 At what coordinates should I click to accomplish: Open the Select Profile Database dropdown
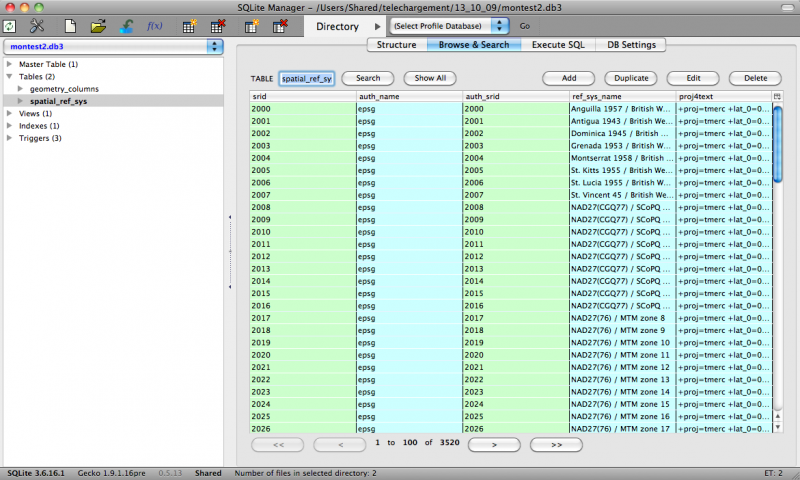click(x=449, y=26)
